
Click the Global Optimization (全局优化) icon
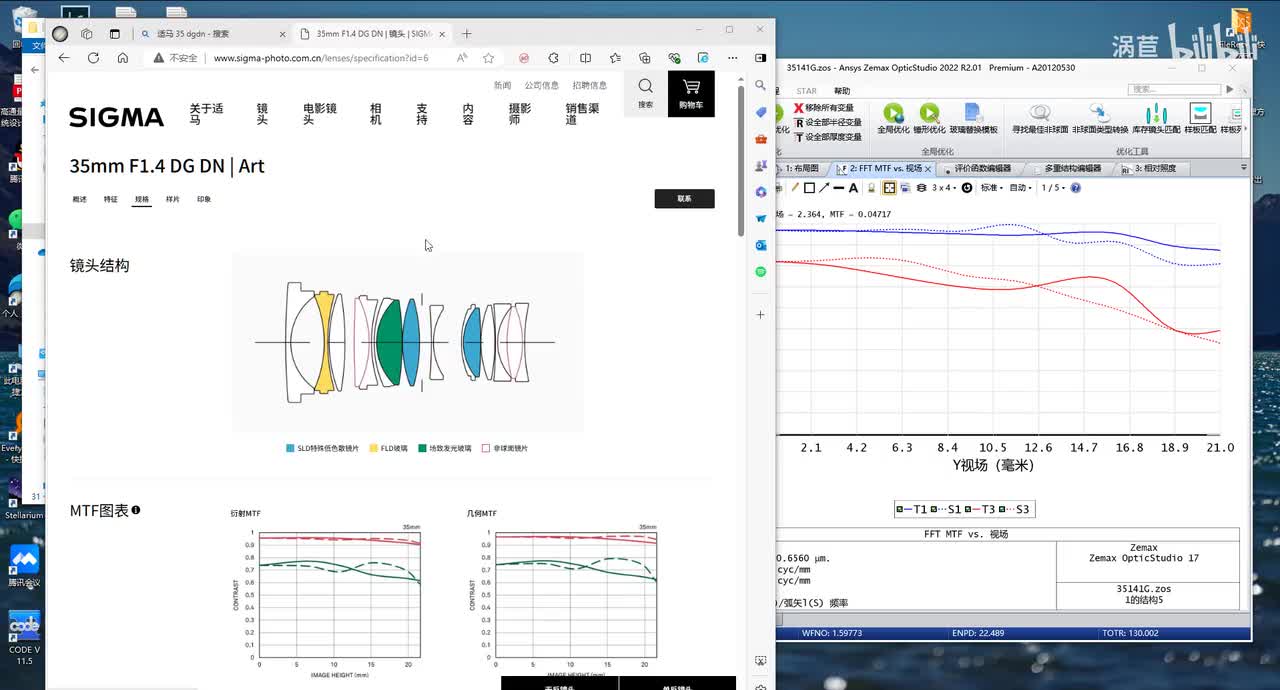pos(892,115)
